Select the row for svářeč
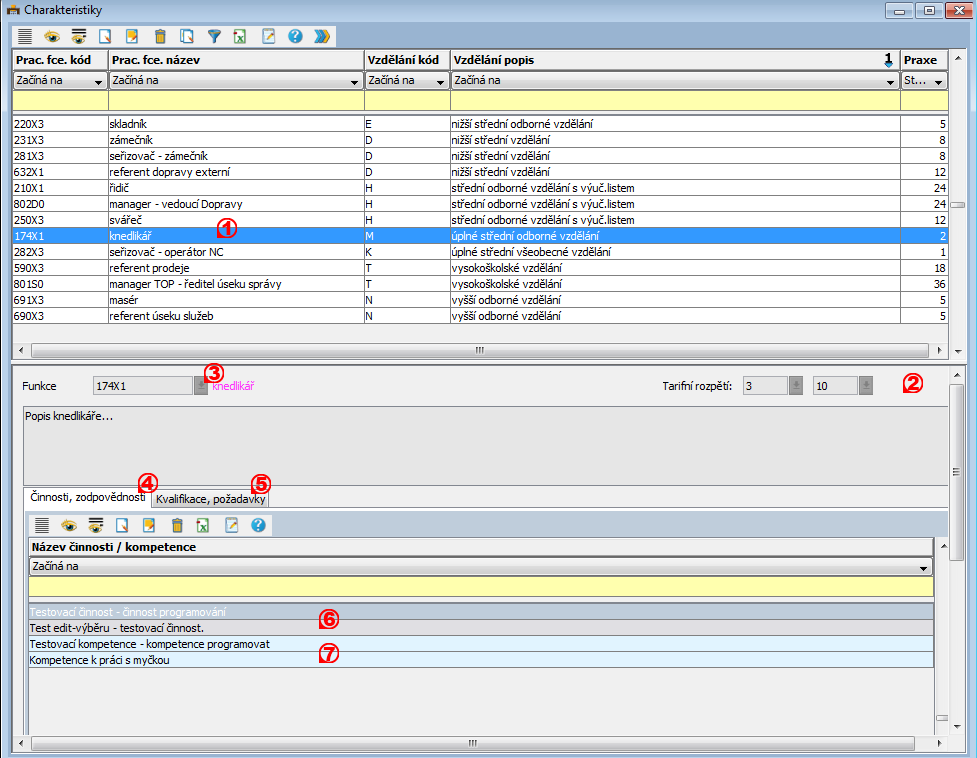 click(126, 220)
